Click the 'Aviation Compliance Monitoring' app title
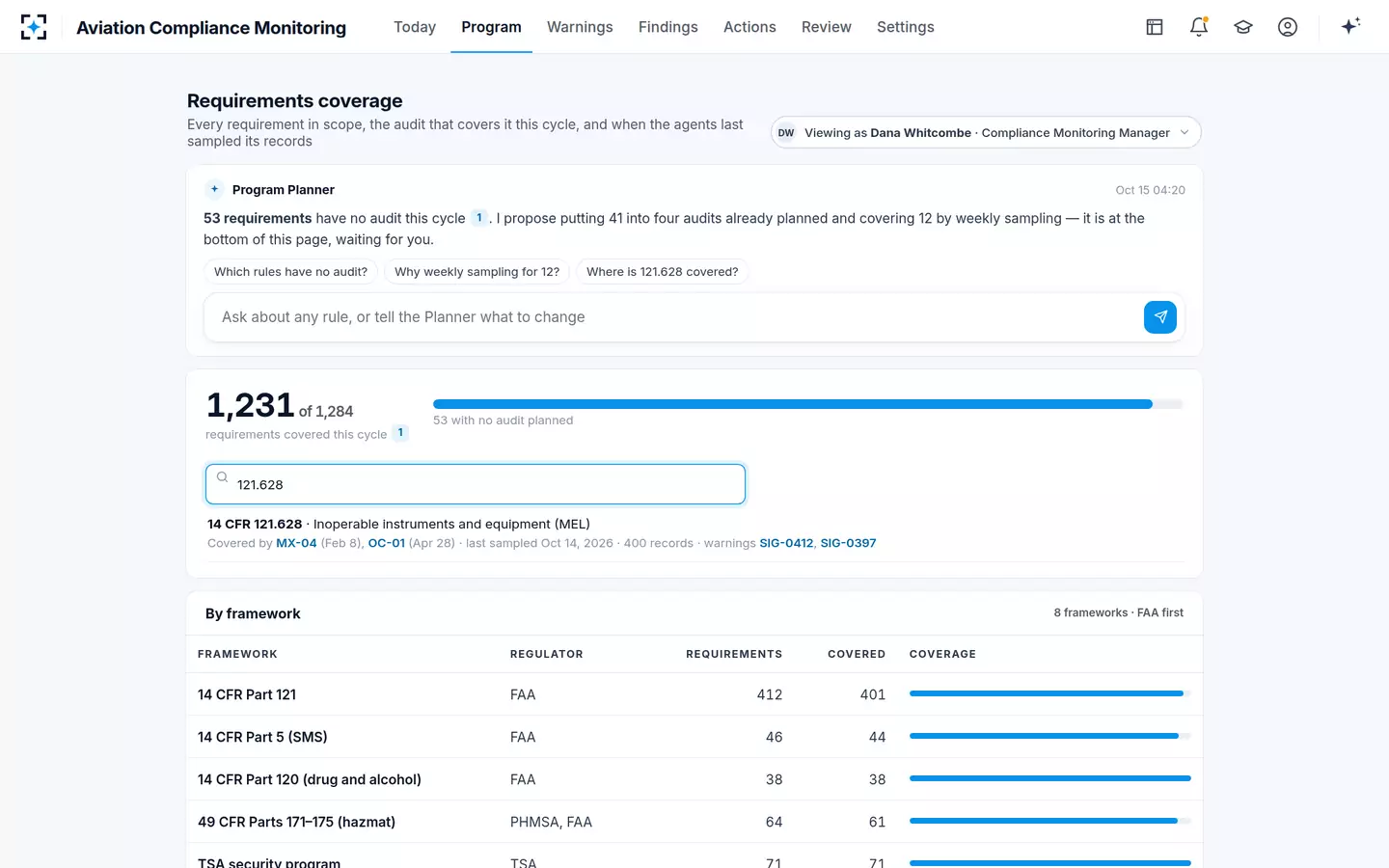1389x868 pixels. [x=211, y=28]
